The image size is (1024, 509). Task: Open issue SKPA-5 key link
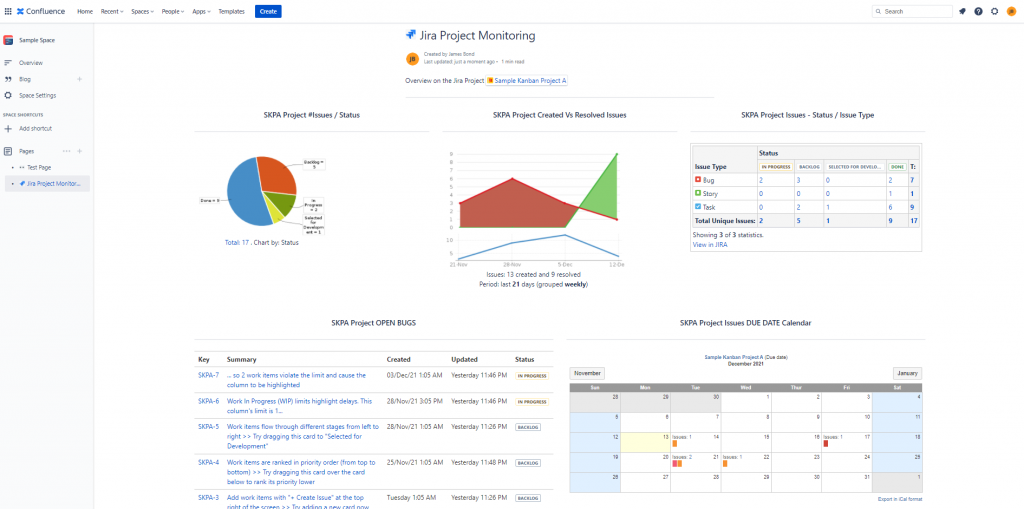(208, 427)
